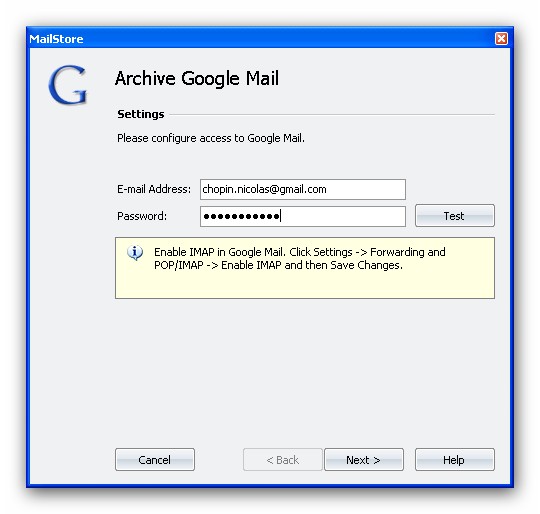The height and width of the screenshot is (514, 540).
Task: Click the info icon in the hint box
Action: point(135,253)
